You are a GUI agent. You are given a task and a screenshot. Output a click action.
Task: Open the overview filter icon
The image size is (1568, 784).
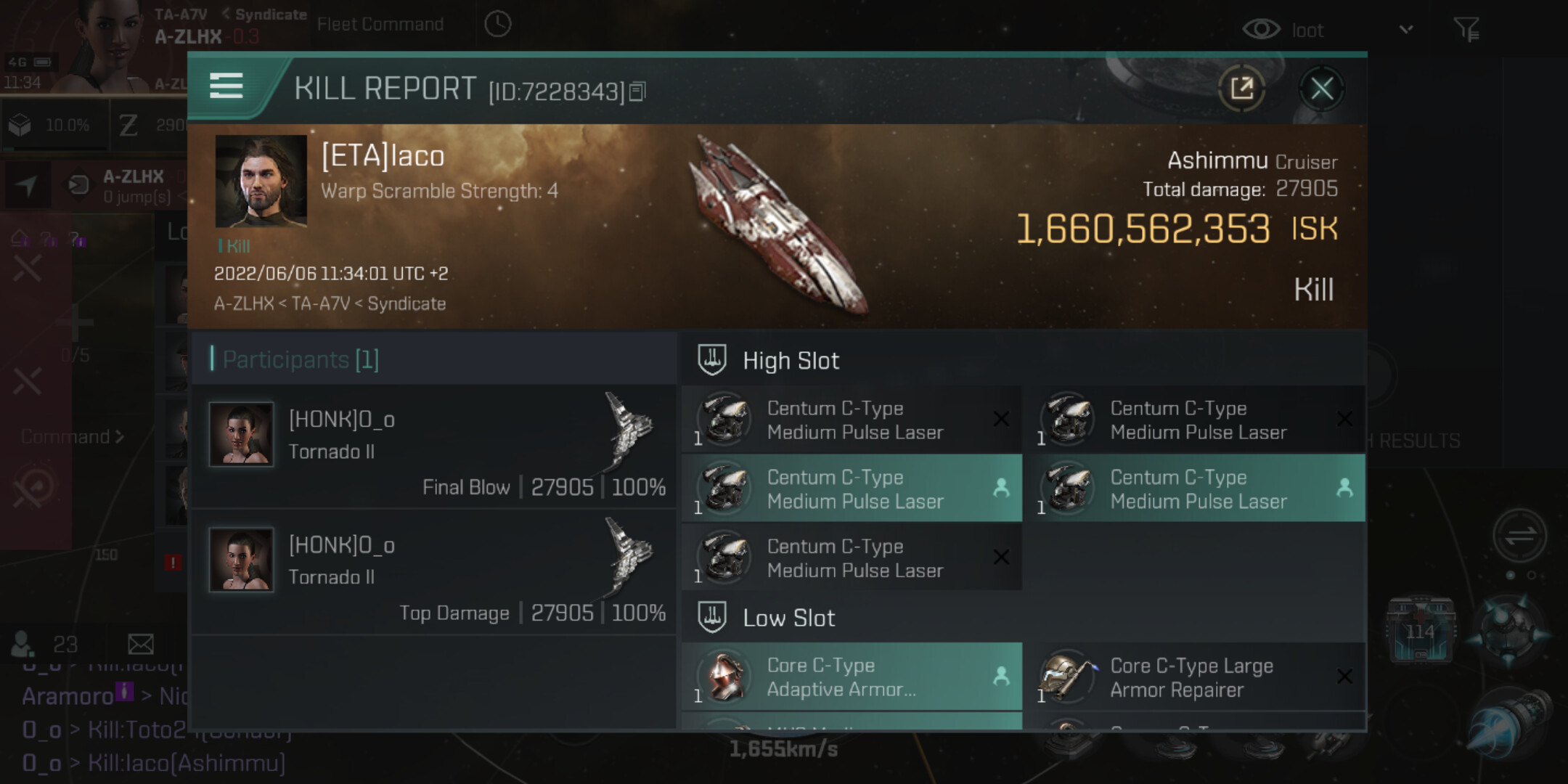[x=1466, y=30]
